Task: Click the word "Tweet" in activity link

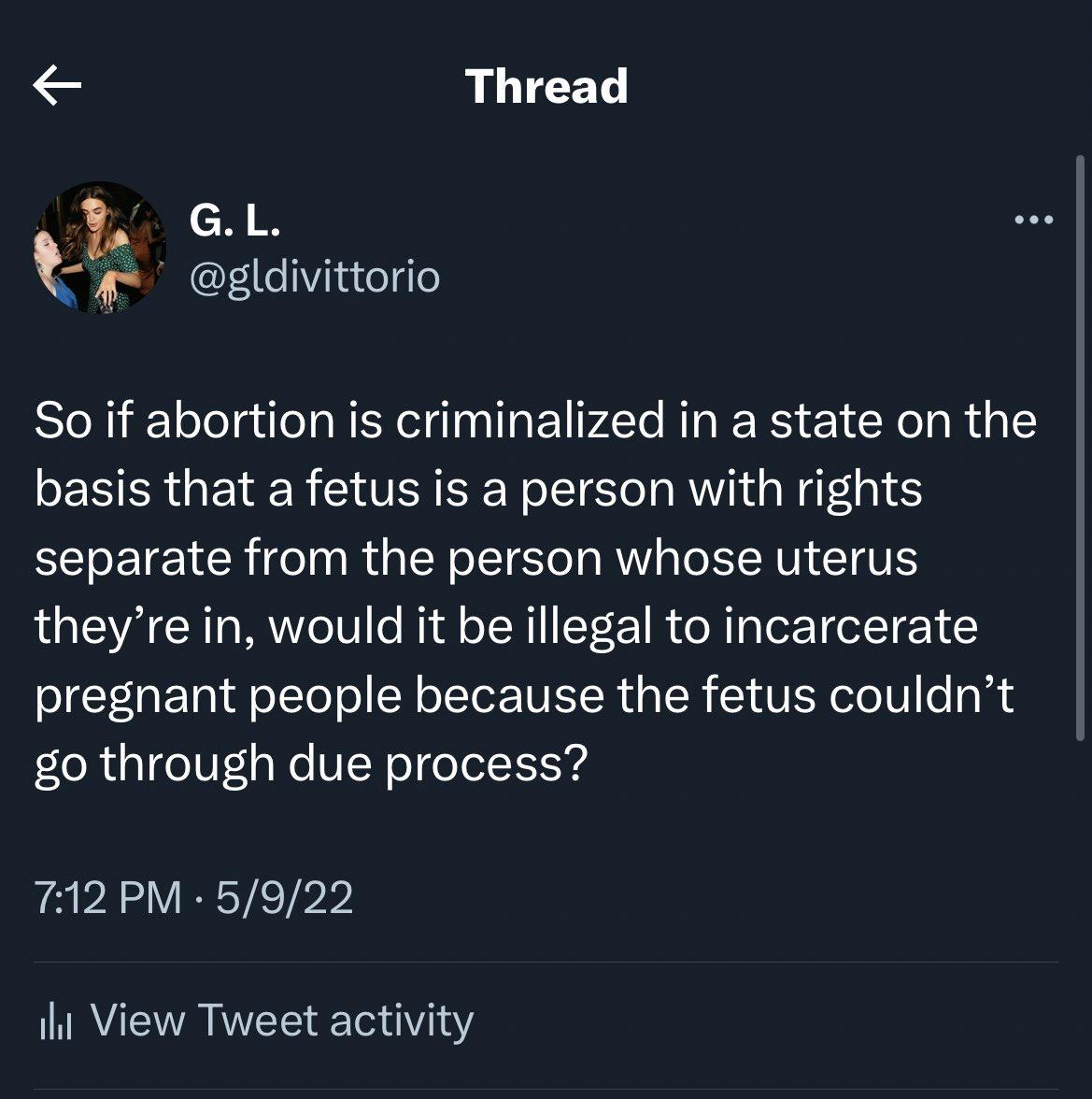Action: tap(258, 1020)
